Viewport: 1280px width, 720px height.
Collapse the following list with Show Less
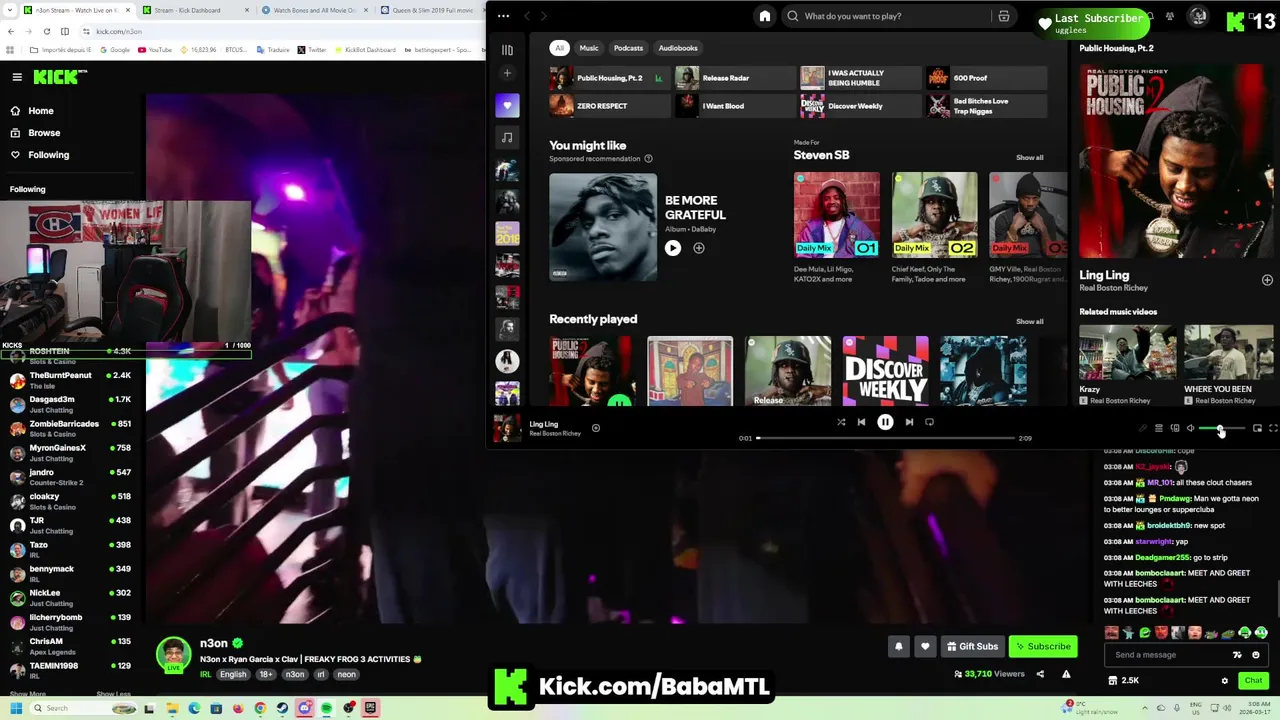pyautogui.click(x=113, y=694)
